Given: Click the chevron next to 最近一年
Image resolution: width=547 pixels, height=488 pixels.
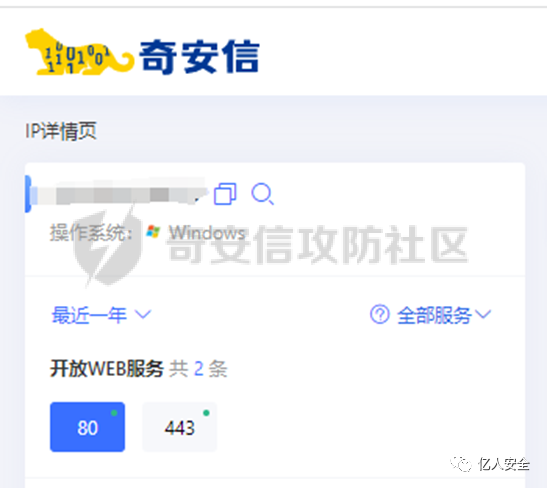Looking at the screenshot, I should (143, 315).
